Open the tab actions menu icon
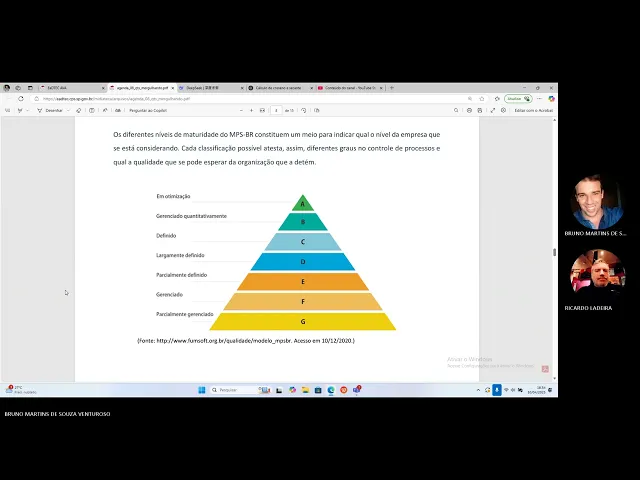The width and height of the screenshot is (640, 480). [x=30, y=88]
